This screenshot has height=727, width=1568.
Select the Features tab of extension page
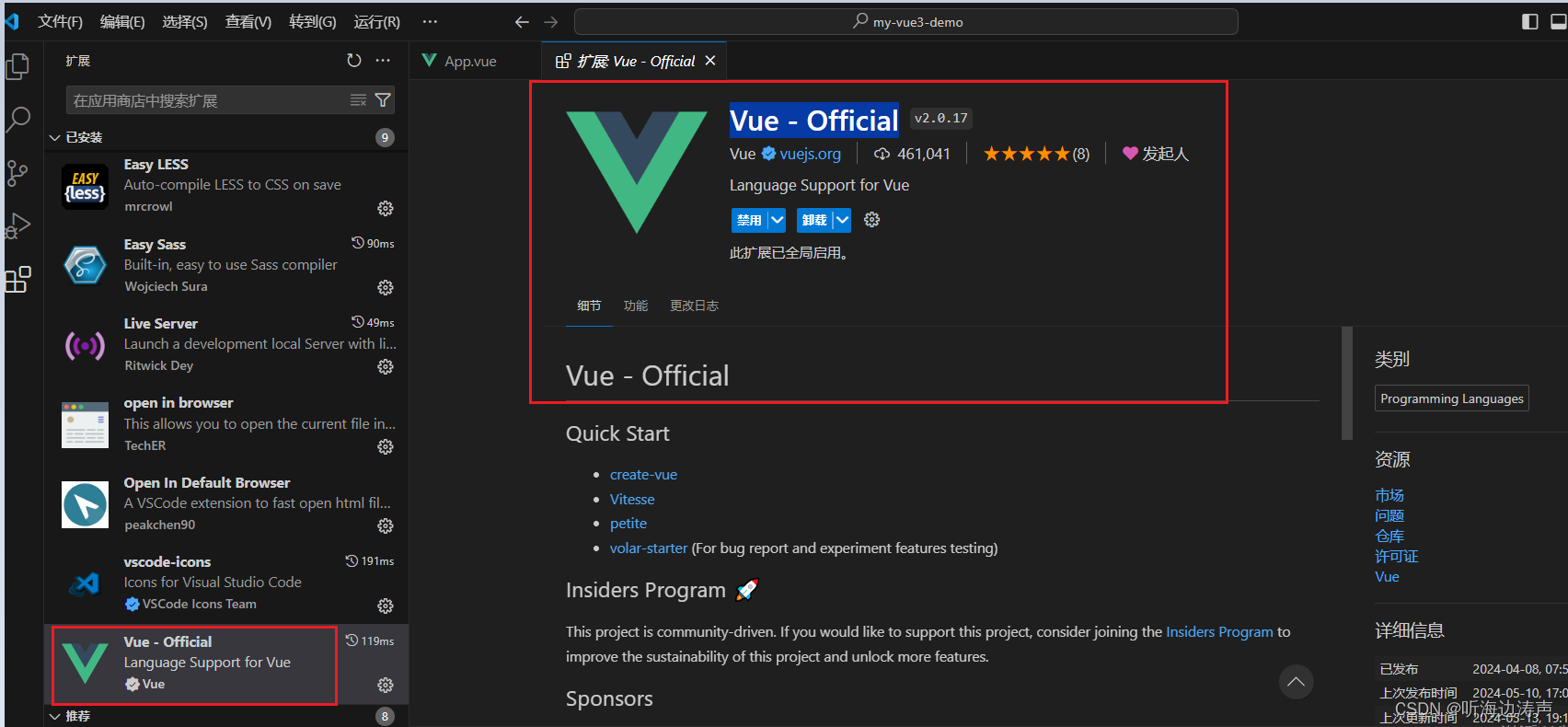(636, 306)
